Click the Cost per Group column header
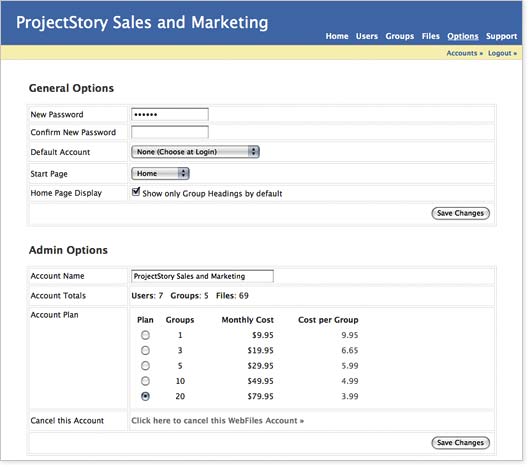 pos(328,320)
